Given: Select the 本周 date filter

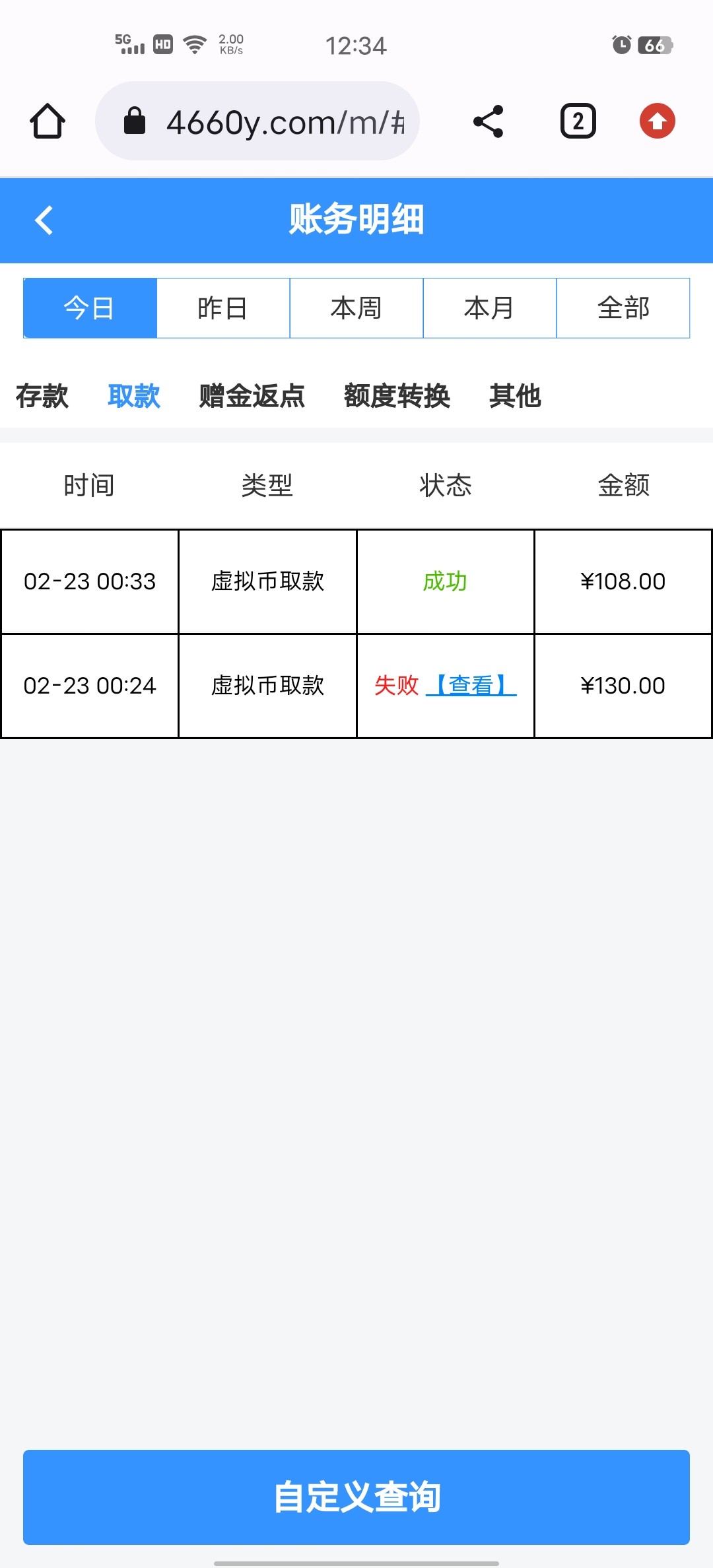Looking at the screenshot, I should click(356, 308).
